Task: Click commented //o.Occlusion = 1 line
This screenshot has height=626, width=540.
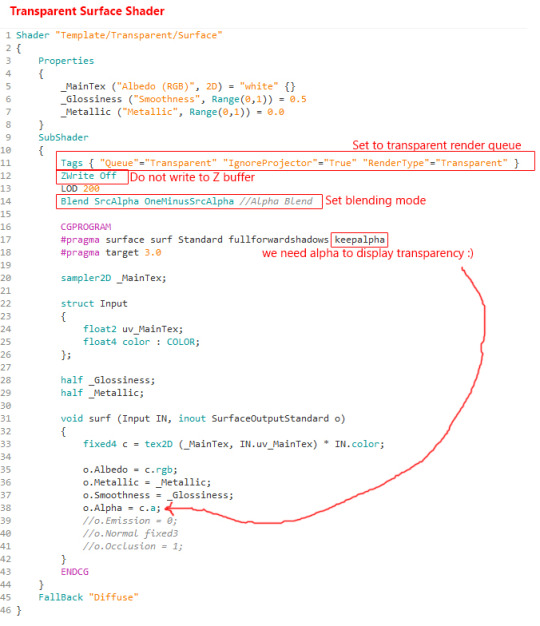Action: click(x=133, y=546)
